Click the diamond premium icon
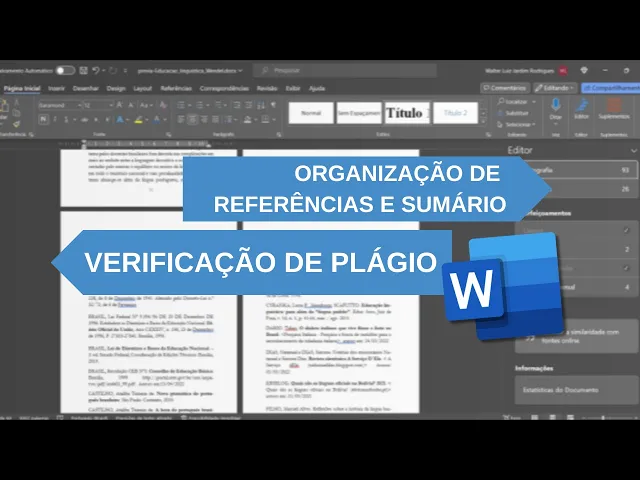Image resolution: width=640 pixels, height=480 pixels. coord(584,70)
